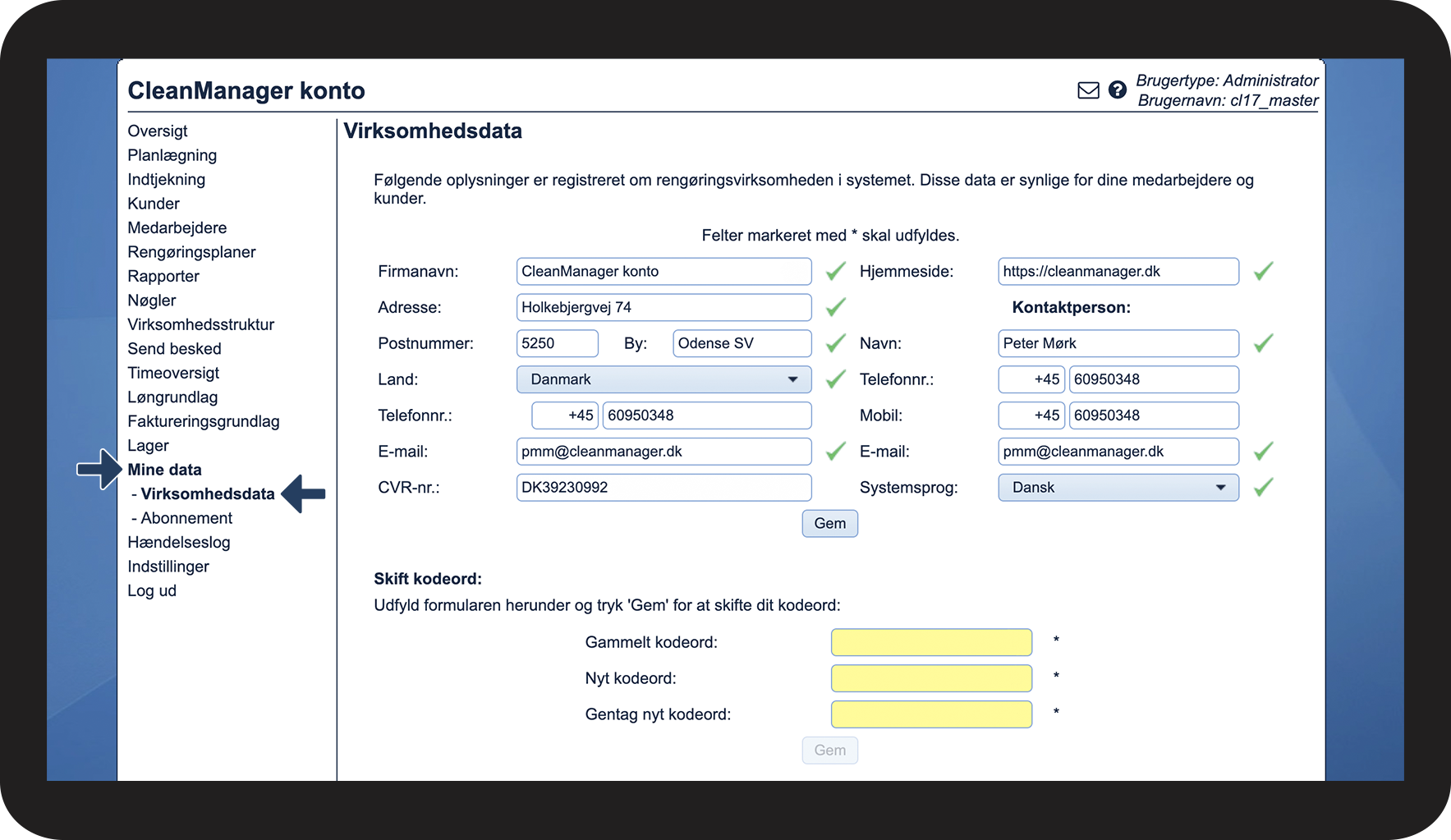This screenshot has height=840, width=1451.
Task: Click green checkmark next to Adresse field
Action: (x=835, y=307)
